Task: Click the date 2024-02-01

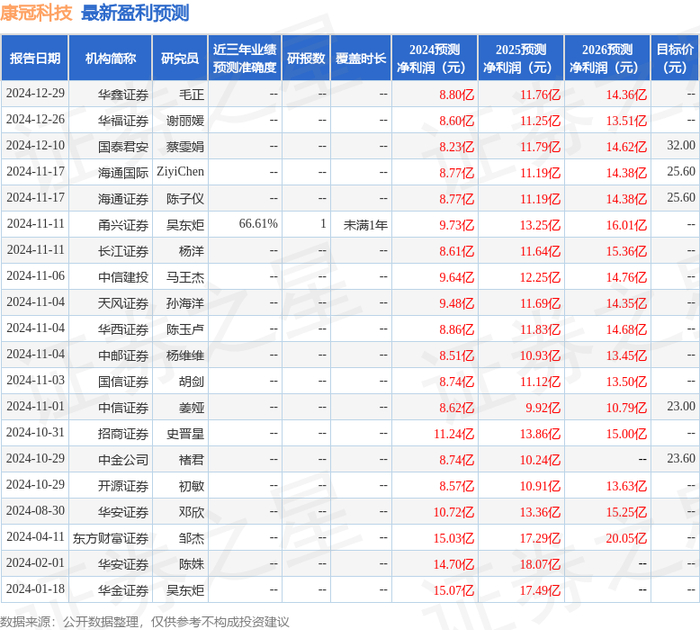Action: (35, 563)
